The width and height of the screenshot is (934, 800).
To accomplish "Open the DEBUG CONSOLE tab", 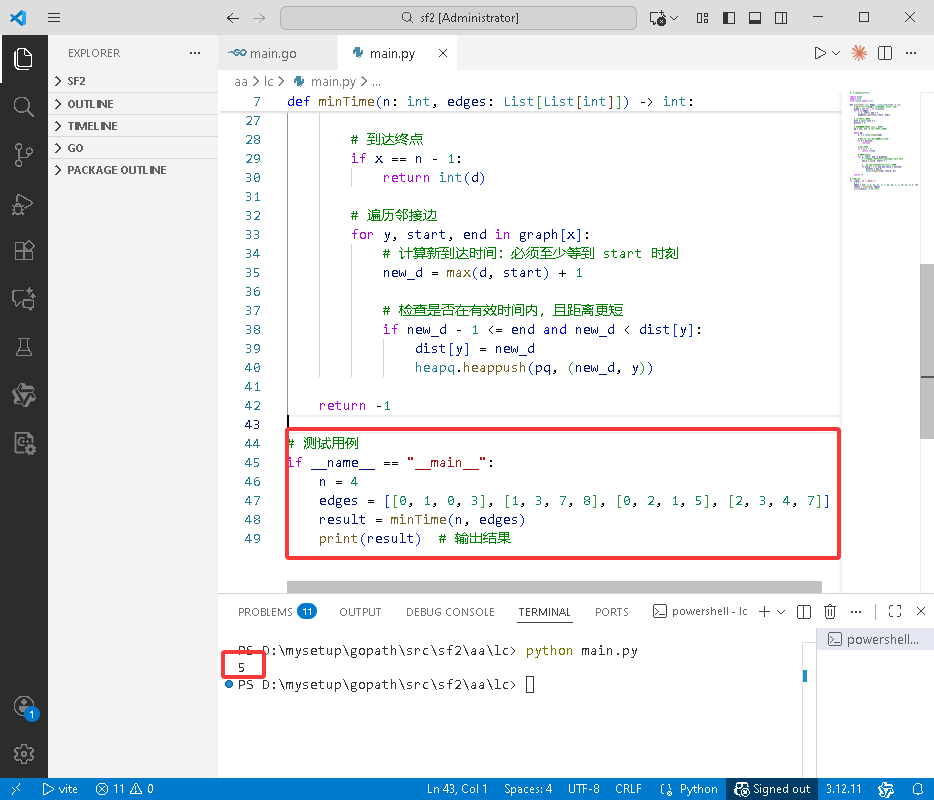I will (450, 612).
